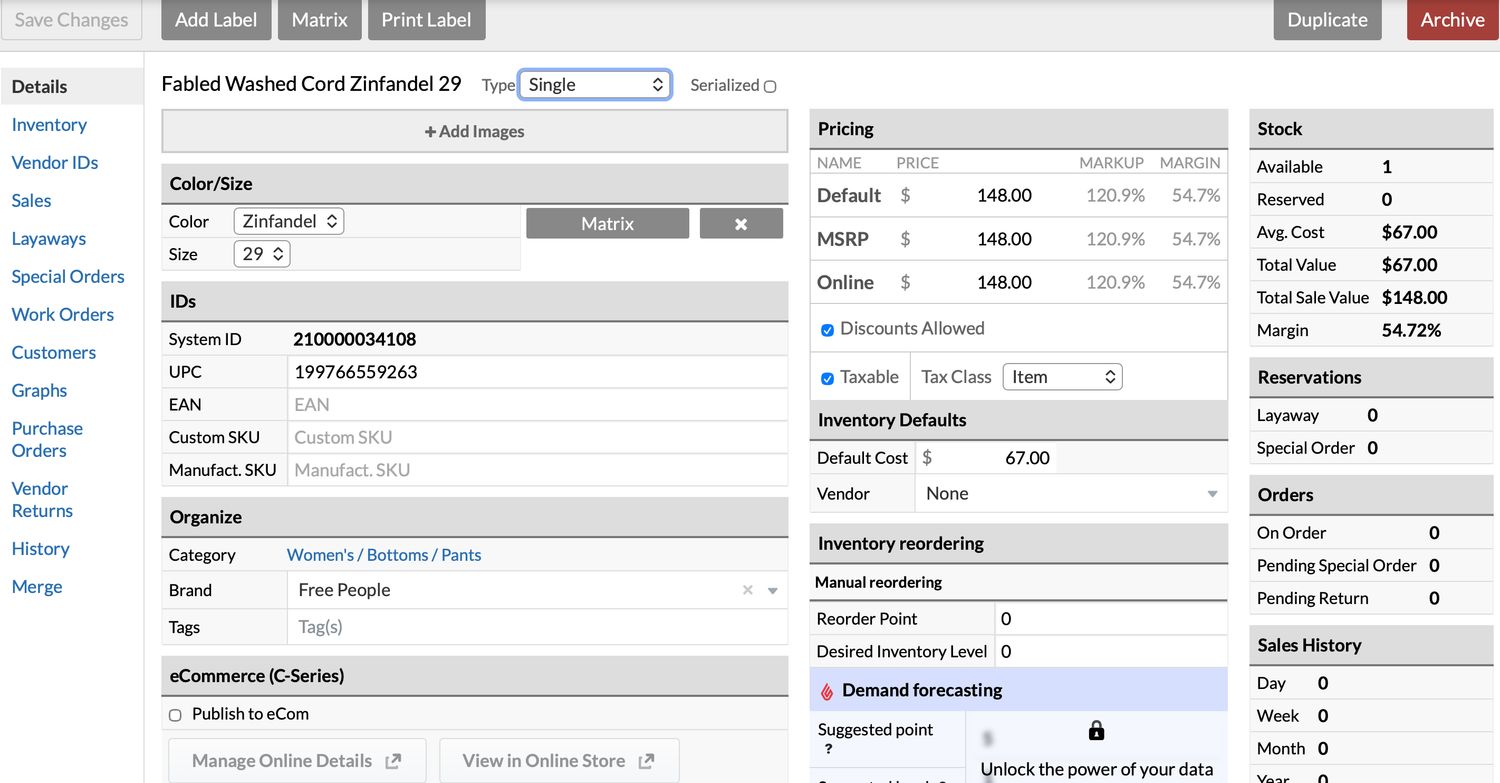View Graphs from the sidebar
The height and width of the screenshot is (783, 1500).
39,391
